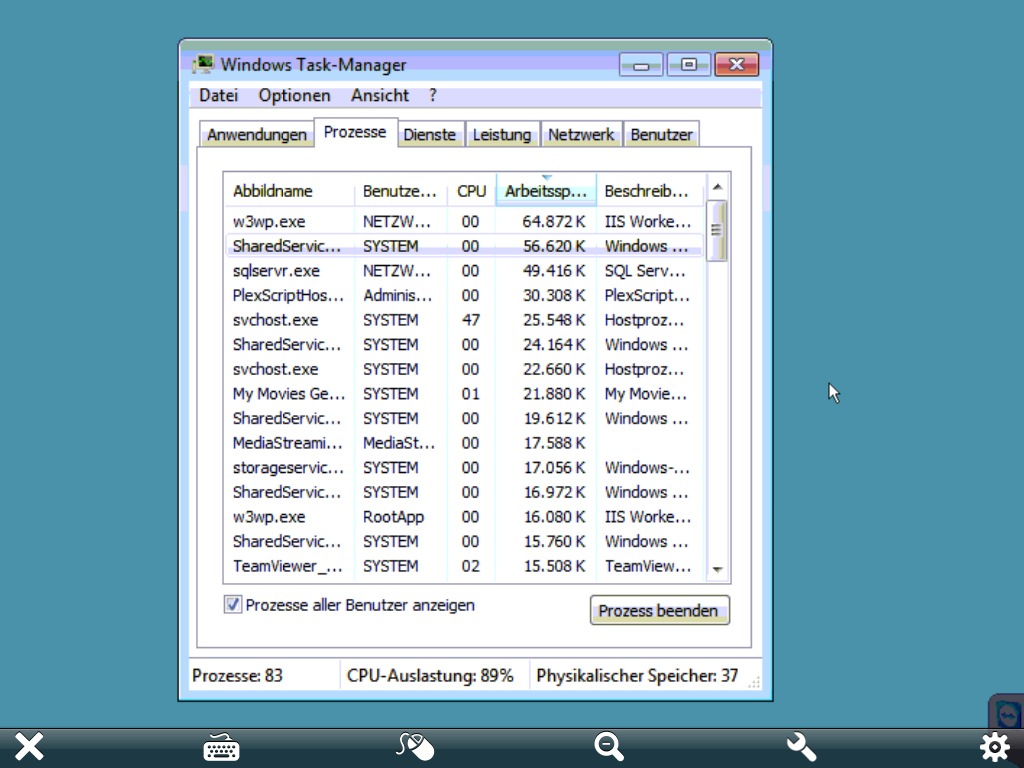Click the process list scrollbar thumb
The image size is (1024, 768).
tap(717, 231)
